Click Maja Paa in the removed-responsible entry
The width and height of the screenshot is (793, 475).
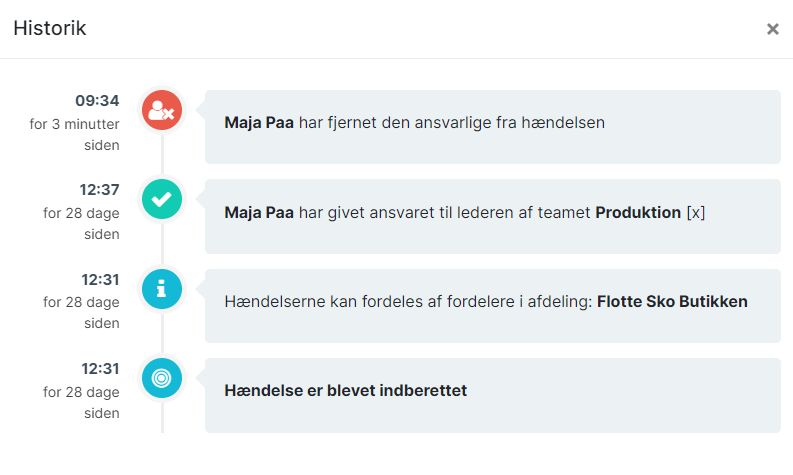coord(259,122)
